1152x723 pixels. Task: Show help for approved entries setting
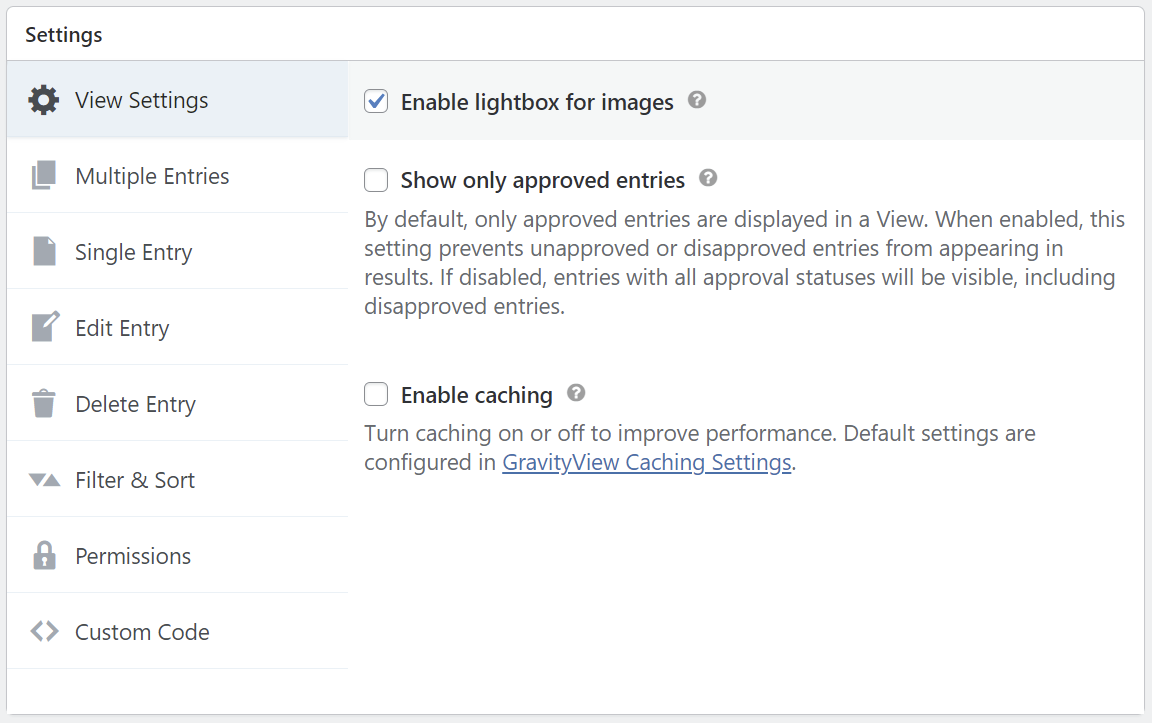(708, 179)
